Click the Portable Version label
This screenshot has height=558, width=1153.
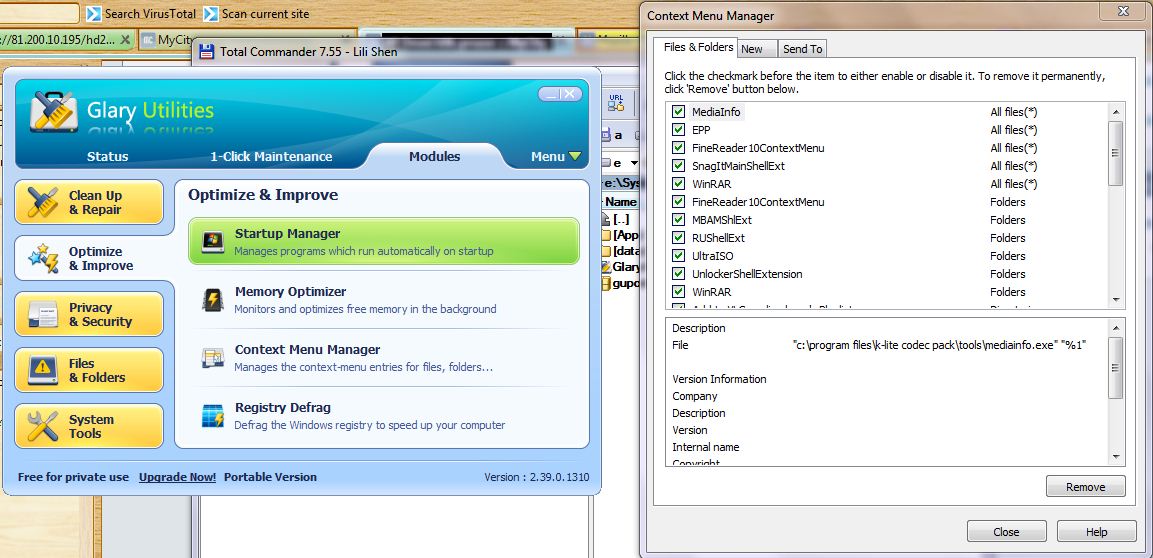pos(270,477)
